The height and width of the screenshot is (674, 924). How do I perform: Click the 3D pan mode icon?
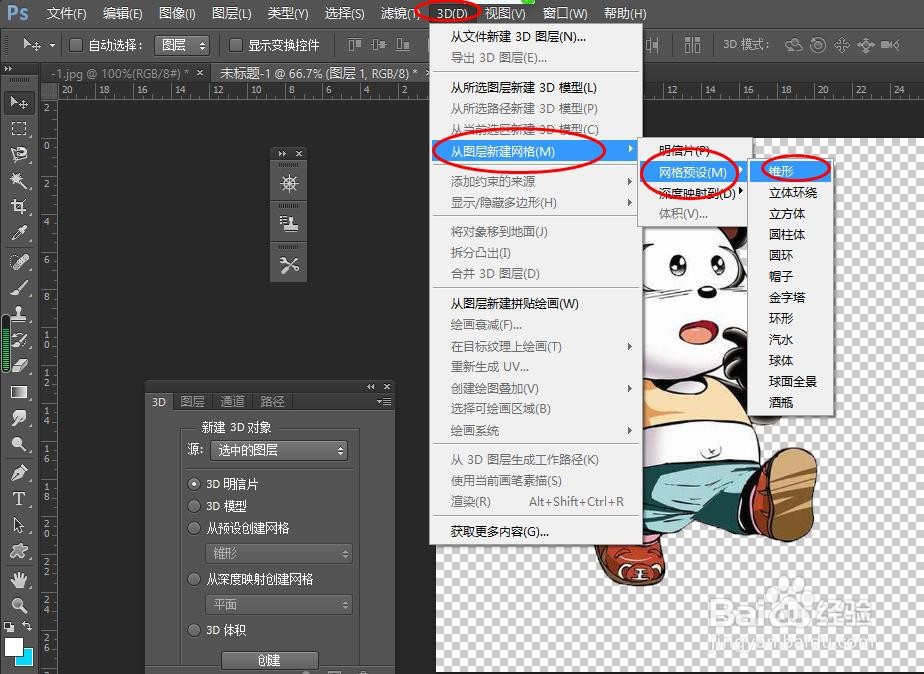842,45
